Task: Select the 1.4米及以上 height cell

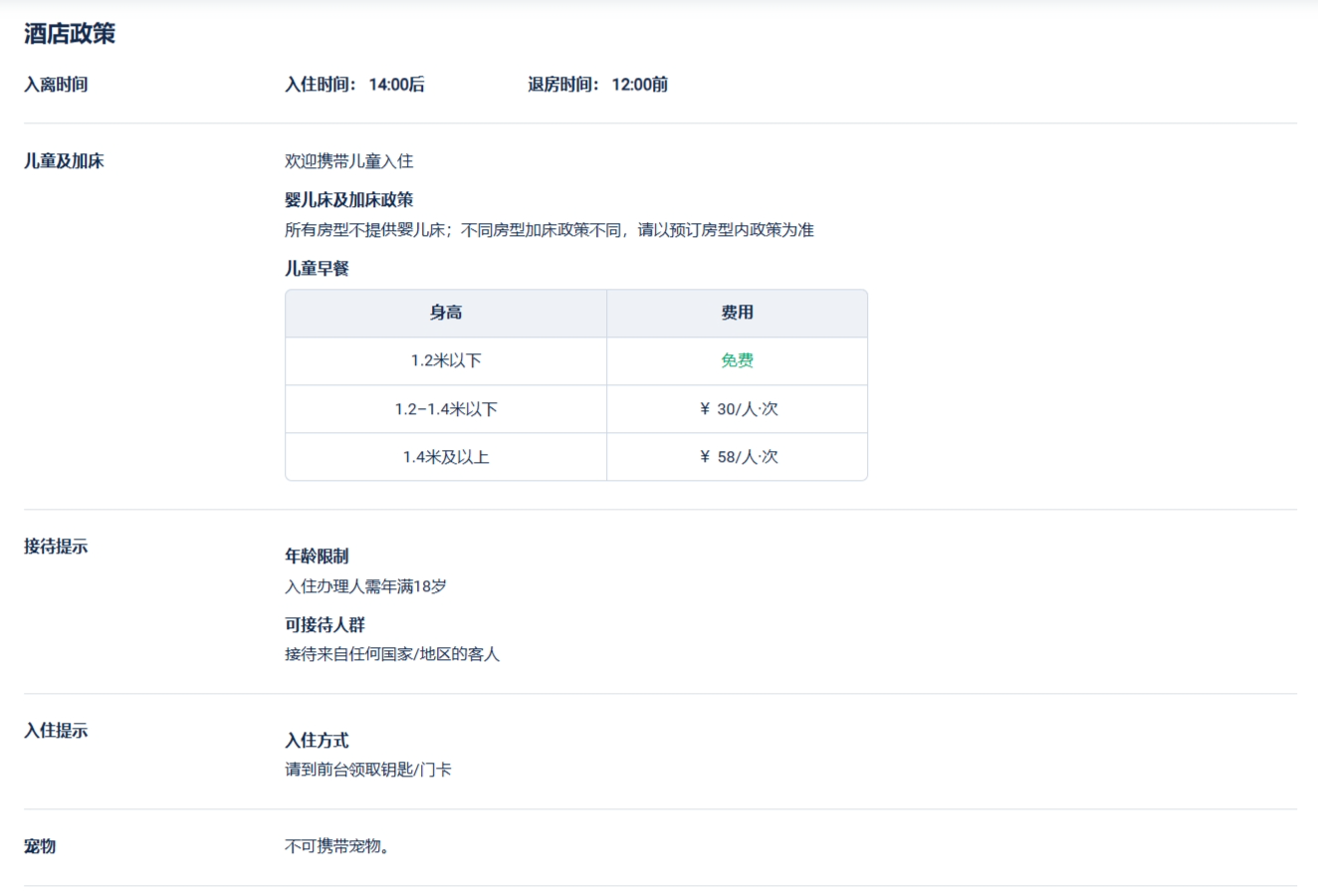Action: point(446,457)
